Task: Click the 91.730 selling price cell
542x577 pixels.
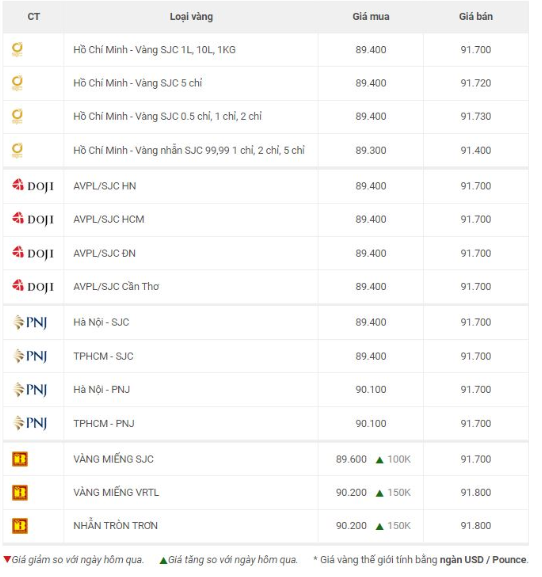Action: click(476, 116)
